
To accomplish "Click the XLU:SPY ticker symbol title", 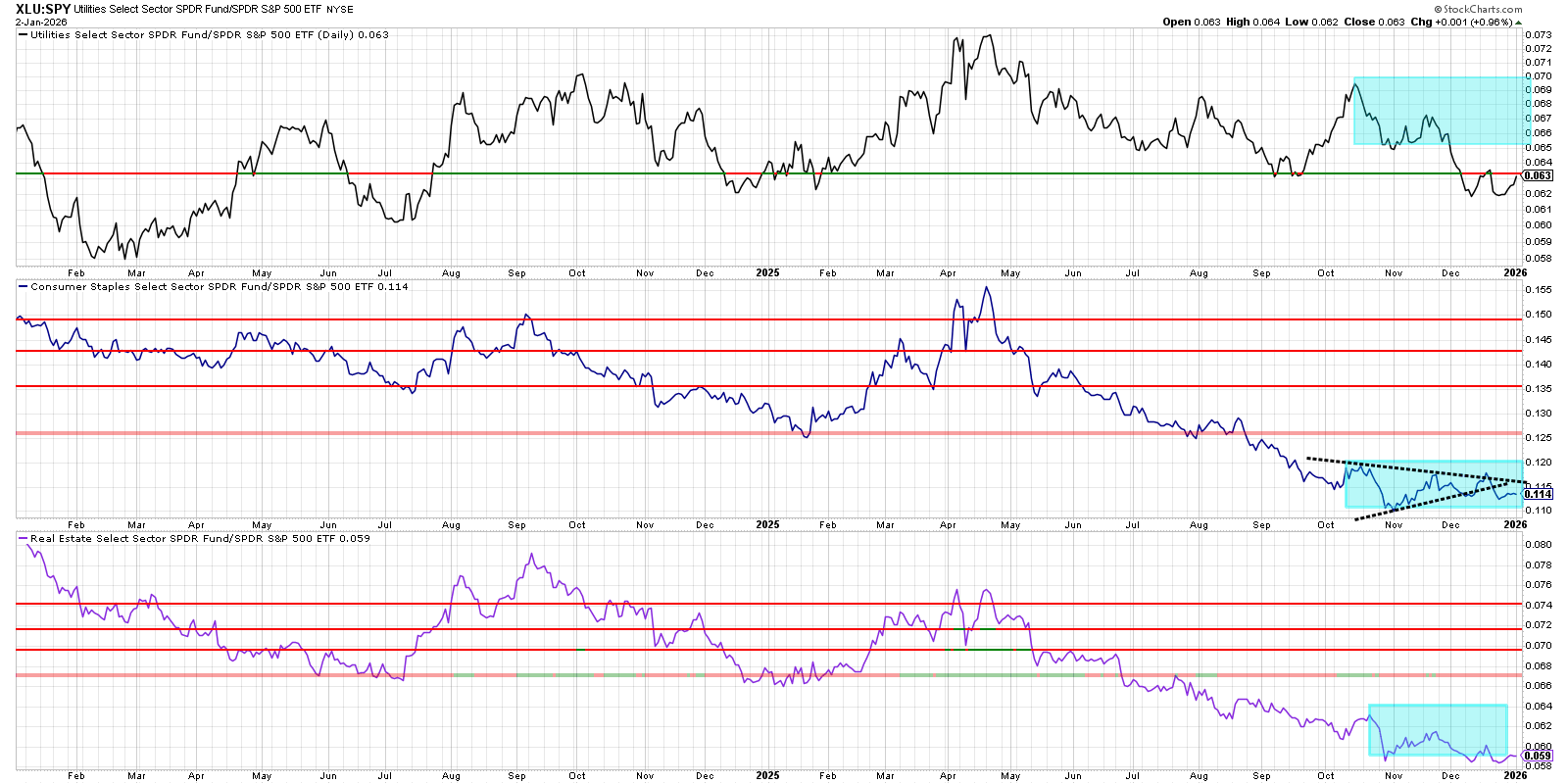I will point(43,9).
